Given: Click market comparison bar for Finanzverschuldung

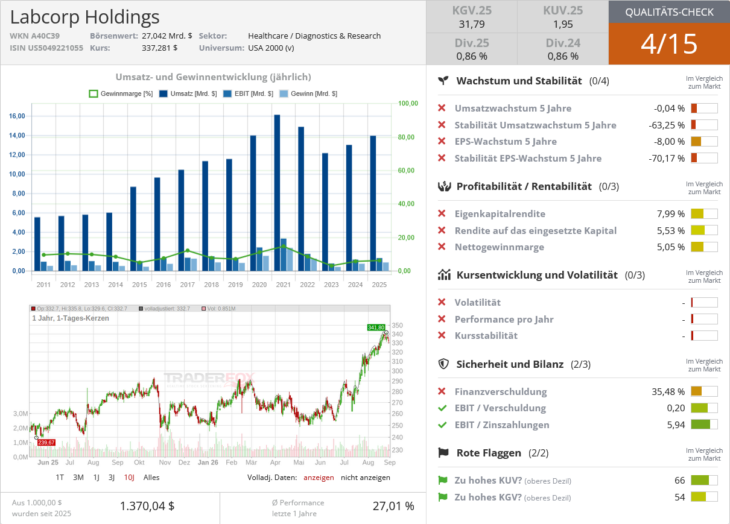Looking at the screenshot, I should pyautogui.click(x=704, y=391).
